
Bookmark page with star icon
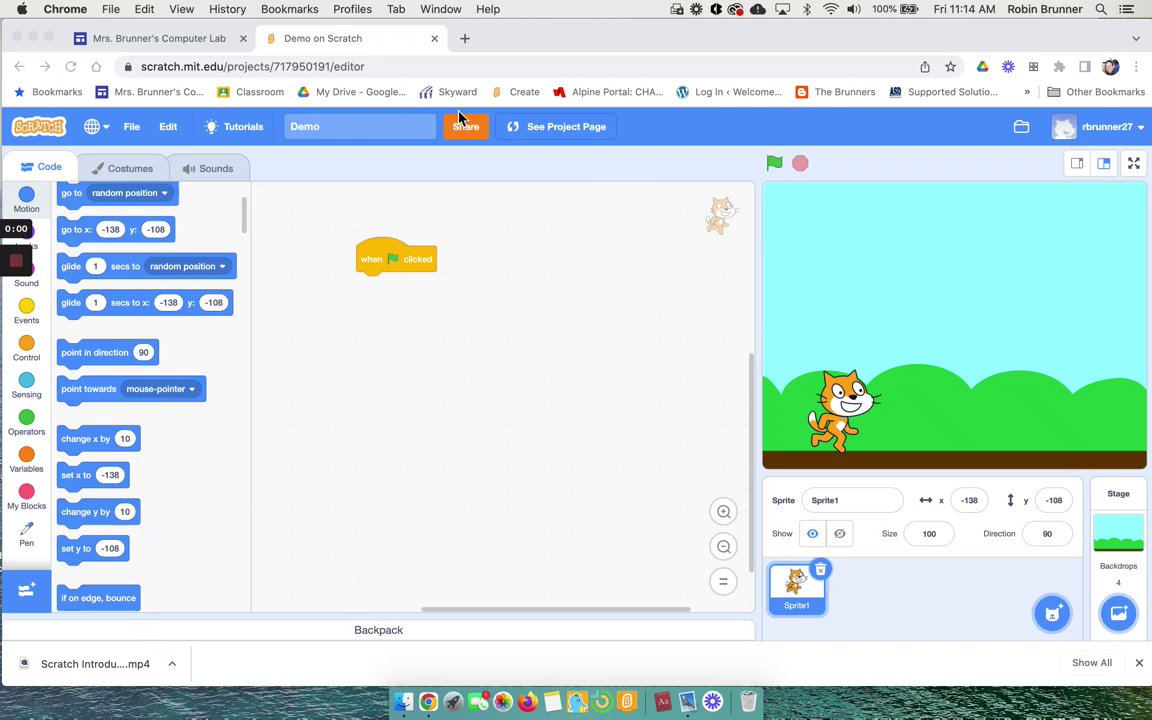(x=951, y=66)
